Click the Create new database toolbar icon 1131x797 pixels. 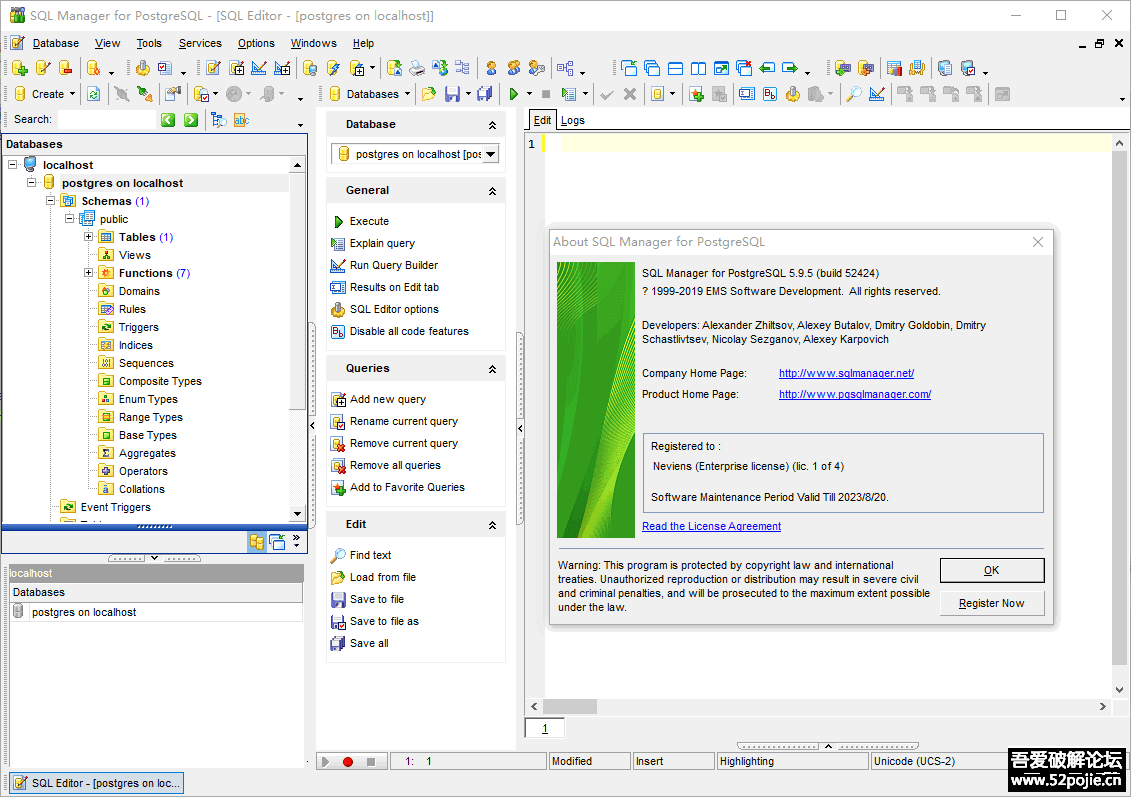19,69
